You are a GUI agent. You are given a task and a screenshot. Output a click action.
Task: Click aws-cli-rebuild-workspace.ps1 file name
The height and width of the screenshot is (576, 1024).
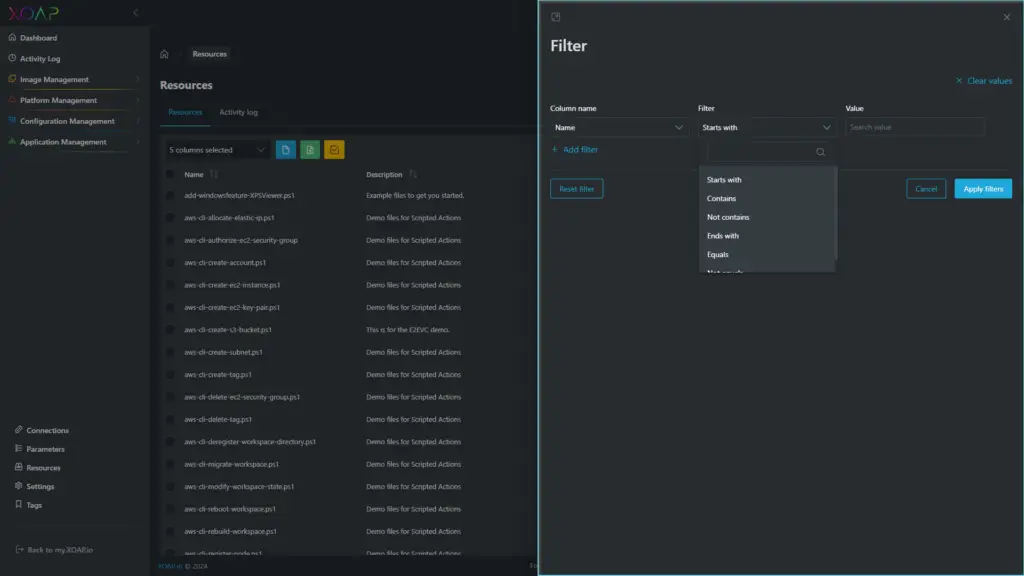click(x=231, y=532)
